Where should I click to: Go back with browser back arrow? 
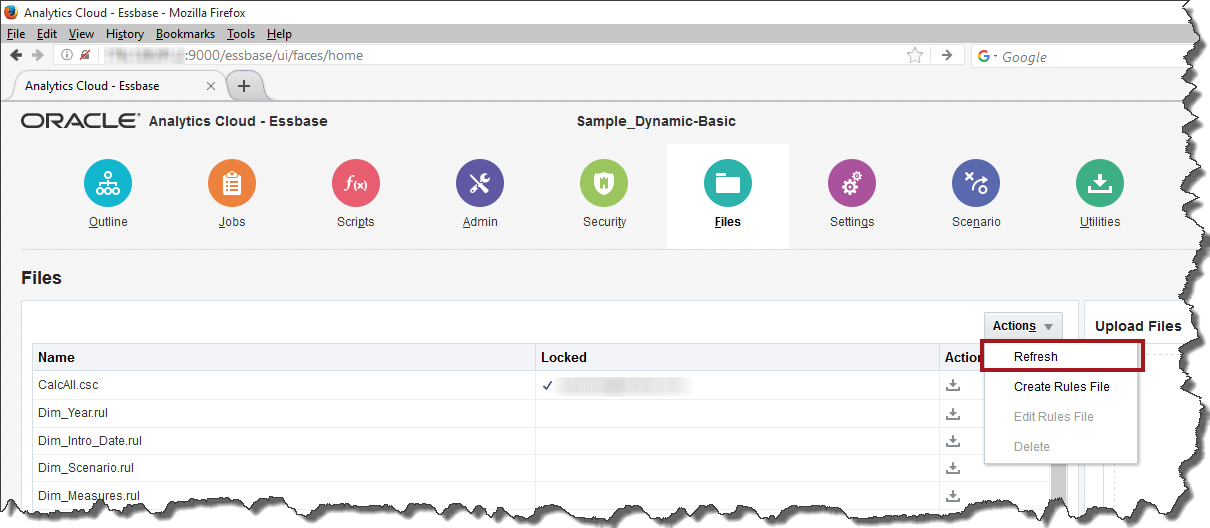16,56
